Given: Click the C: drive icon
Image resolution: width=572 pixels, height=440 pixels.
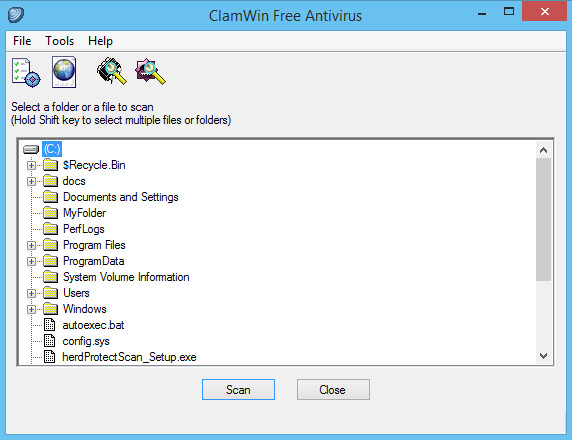Looking at the screenshot, I should (x=31, y=149).
